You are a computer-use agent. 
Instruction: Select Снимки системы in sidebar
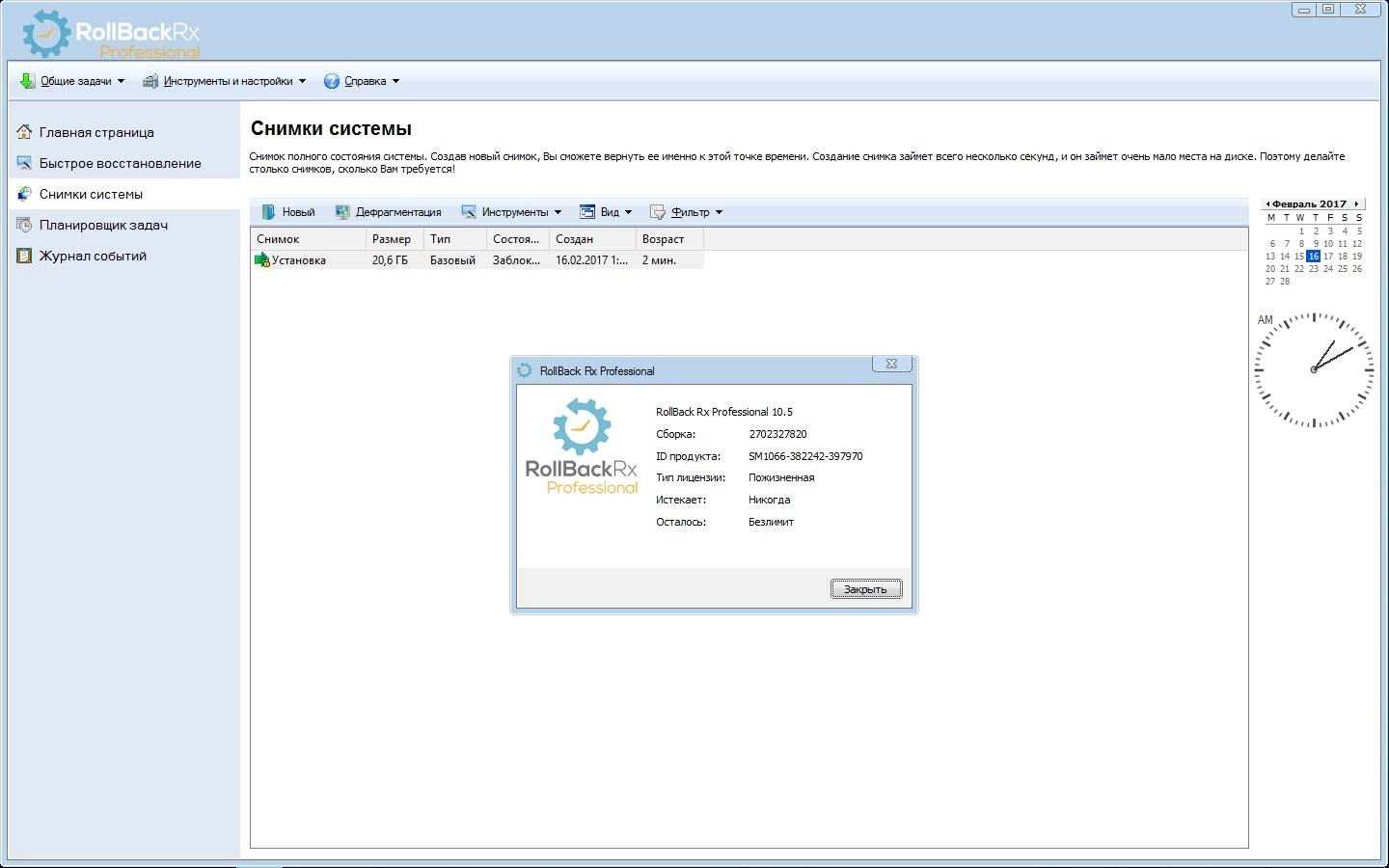pyautogui.click(x=91, y=194)
